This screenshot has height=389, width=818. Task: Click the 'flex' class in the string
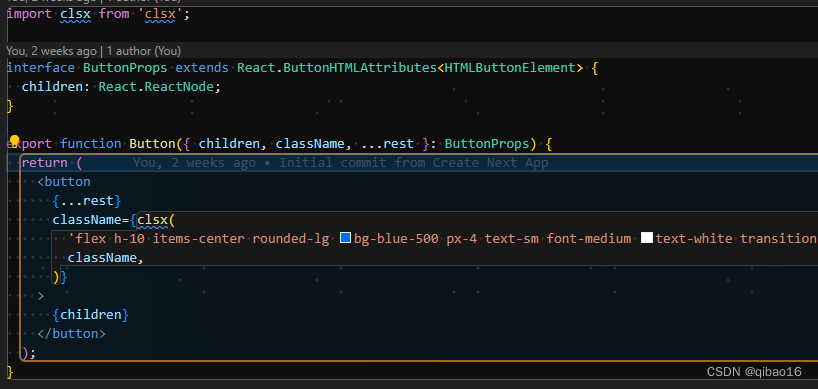click(91, 239)
